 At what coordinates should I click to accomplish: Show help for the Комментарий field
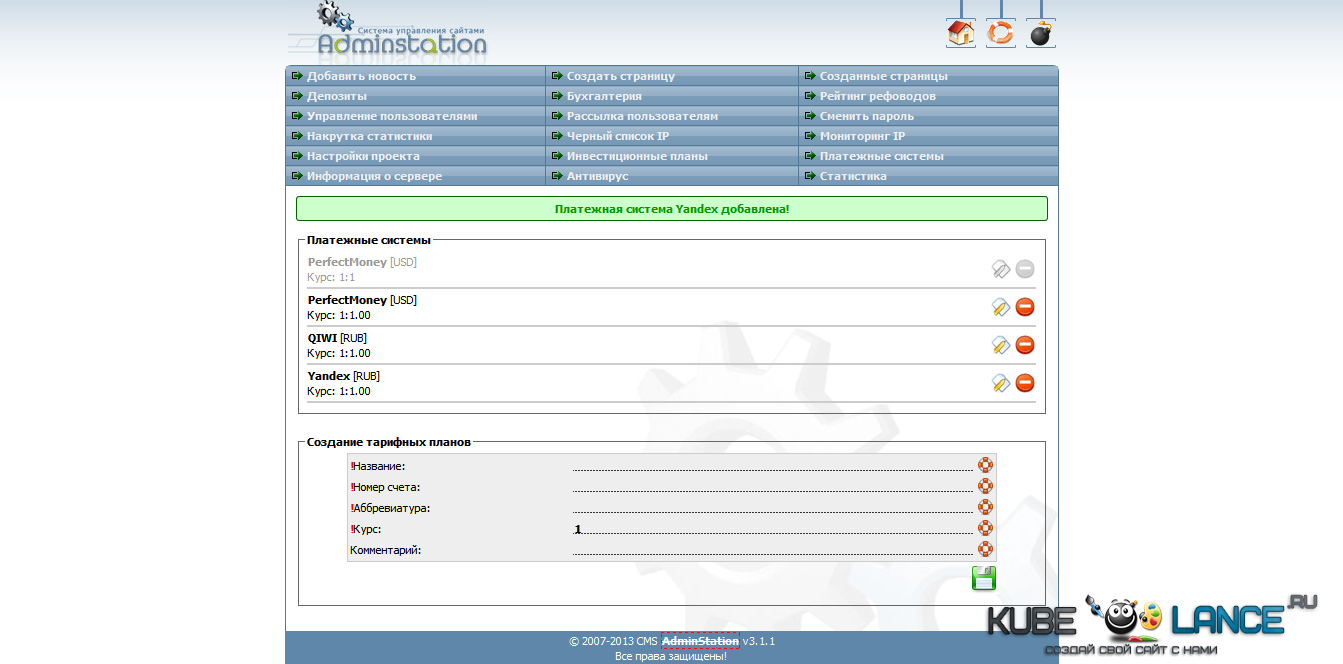pos(985,549)
